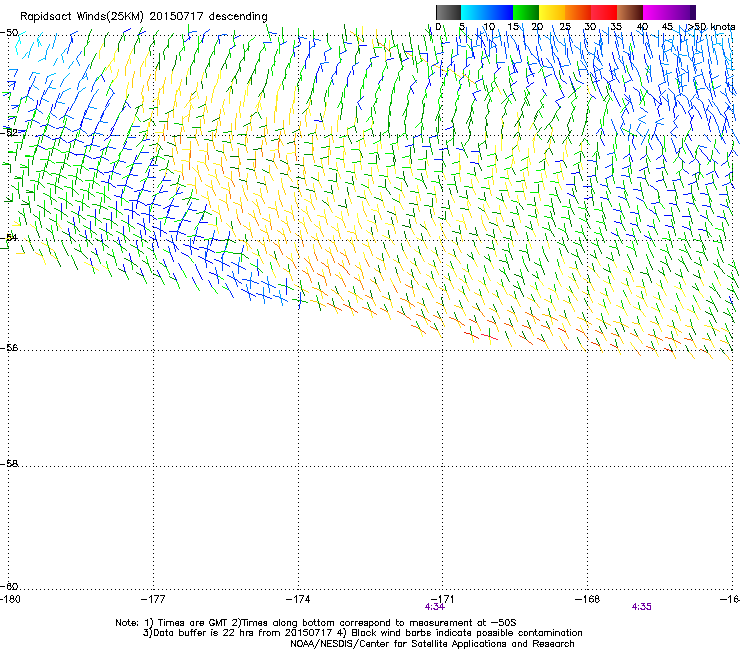Click the 'Data buffer is 22 hrs' note line
Screen dimensions: 740x650
tap(362, 633)
